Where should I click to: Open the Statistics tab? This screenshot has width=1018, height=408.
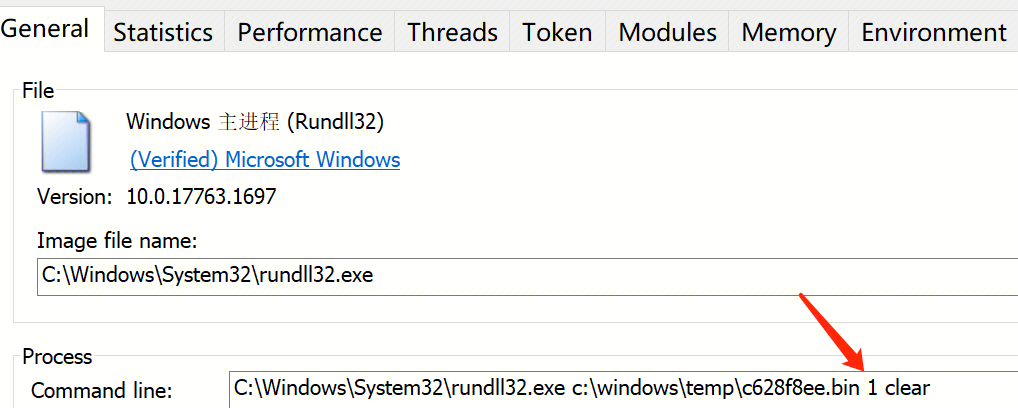point(164,32)
